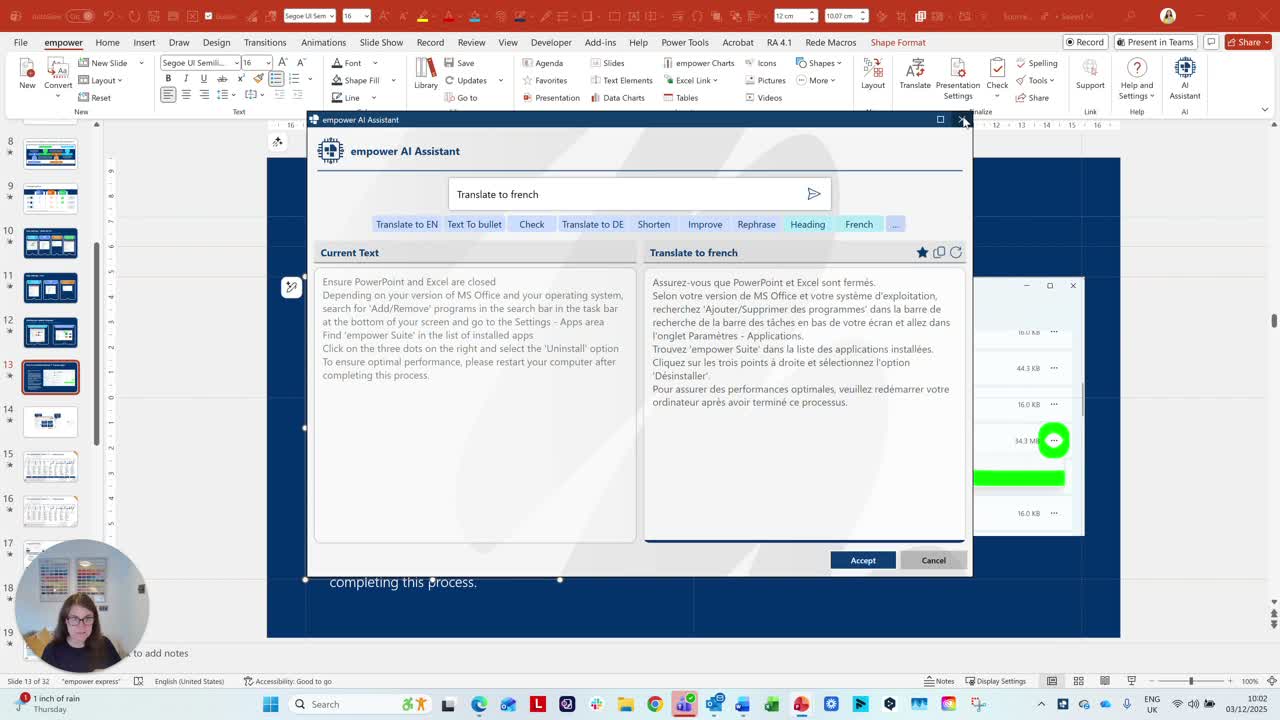Click the Rephrase preset chip
This screenshot has width=1280, height=720.
click(756, 224)
